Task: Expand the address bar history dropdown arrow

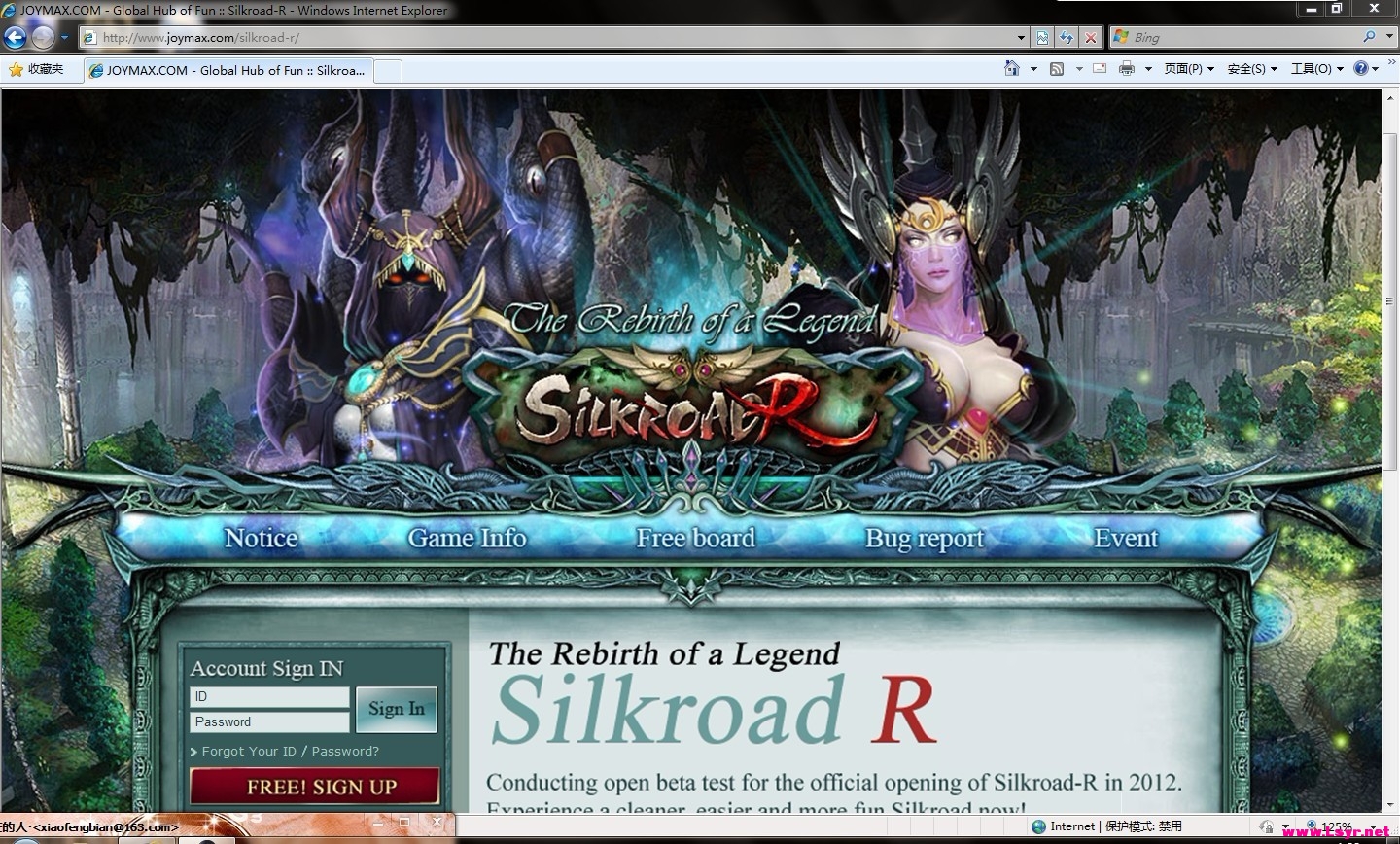Action: pos(1021,38)
